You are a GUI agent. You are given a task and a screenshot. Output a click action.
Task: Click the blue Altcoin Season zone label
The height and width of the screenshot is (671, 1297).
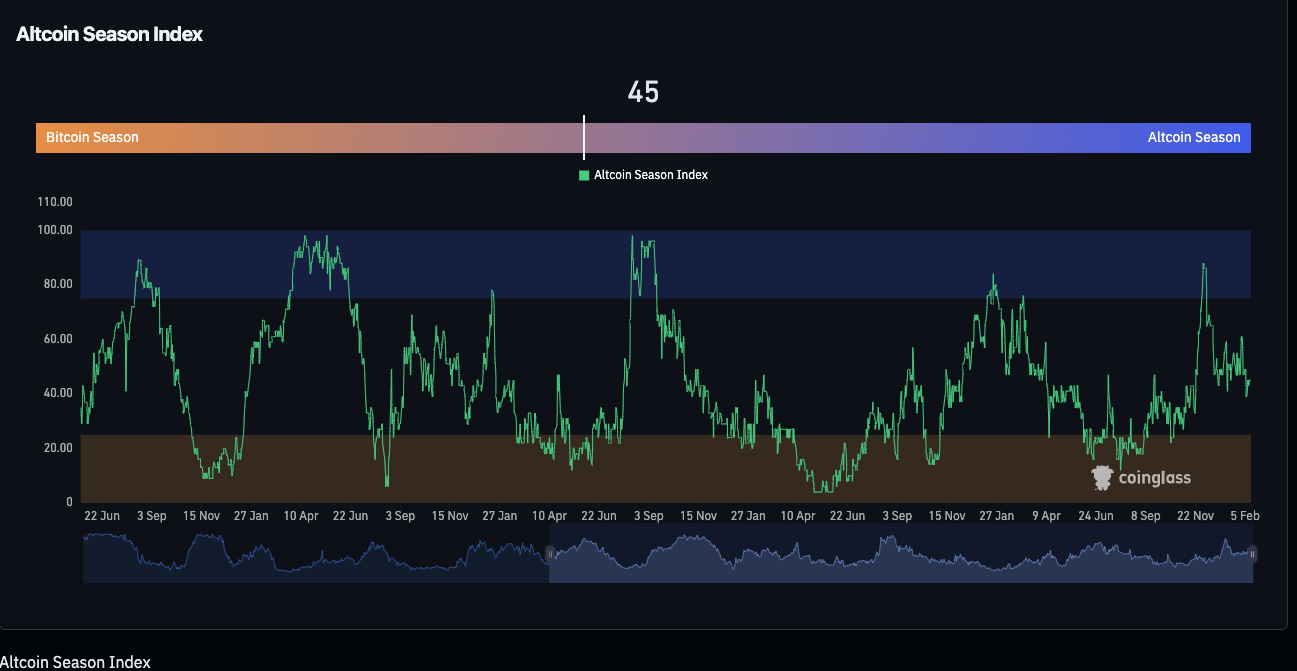click(x=1194, y=137)
